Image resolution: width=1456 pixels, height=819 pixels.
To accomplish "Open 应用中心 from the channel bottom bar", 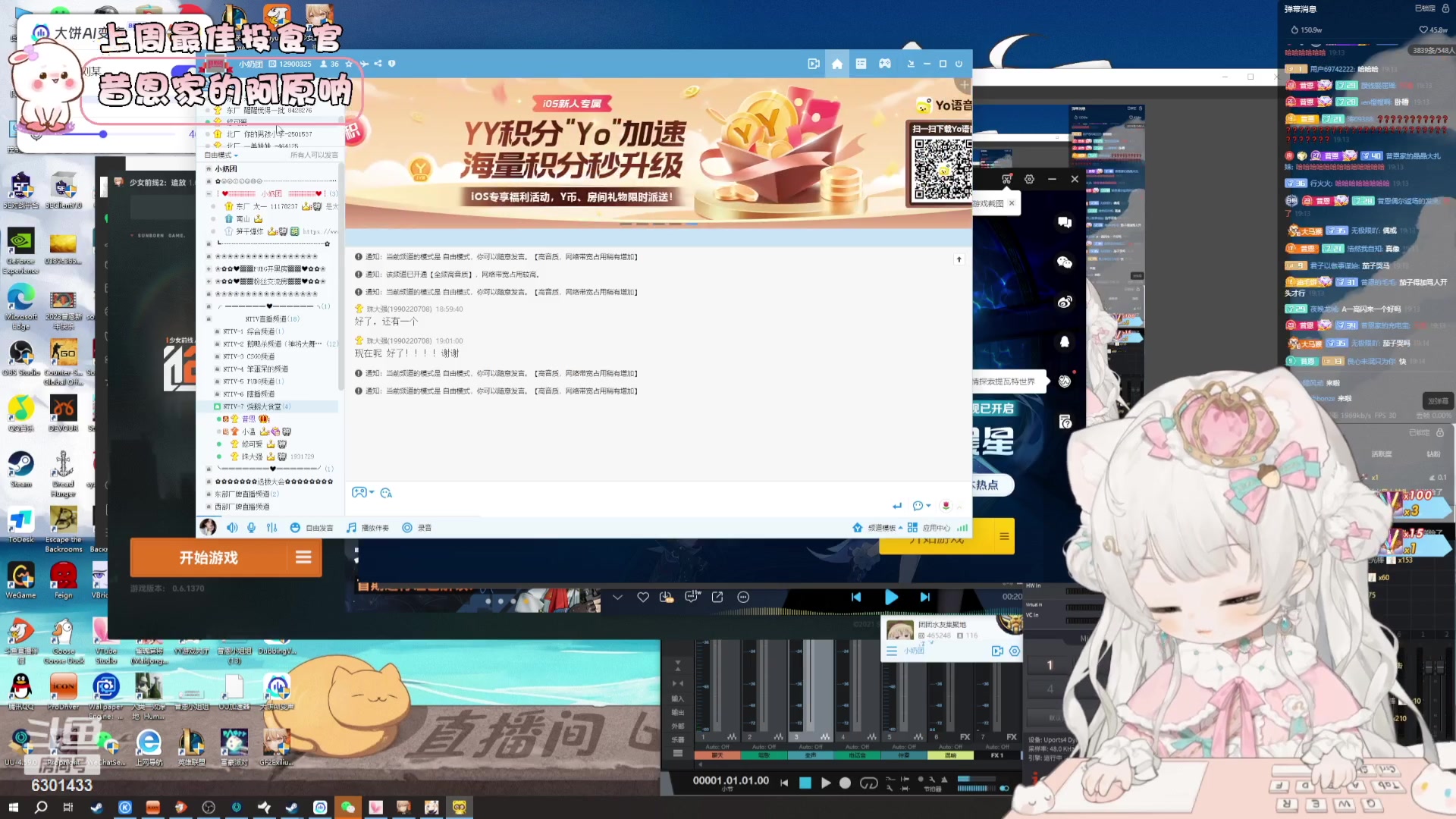I will coord(937,529).
